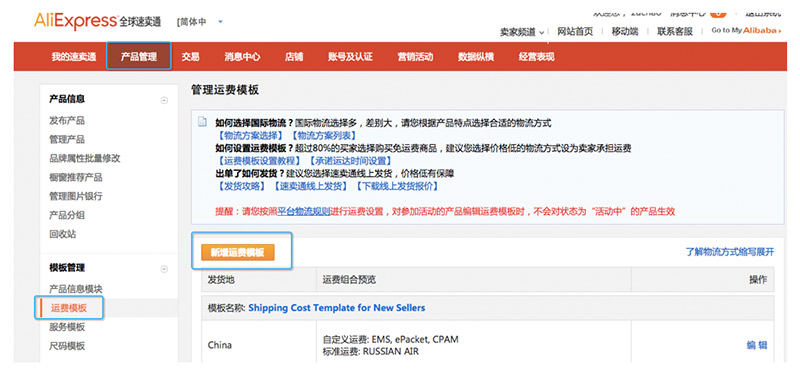800x376 pixels.
Task: Click the 管理运费模板 page heading
Action: (x=225, y=90)
